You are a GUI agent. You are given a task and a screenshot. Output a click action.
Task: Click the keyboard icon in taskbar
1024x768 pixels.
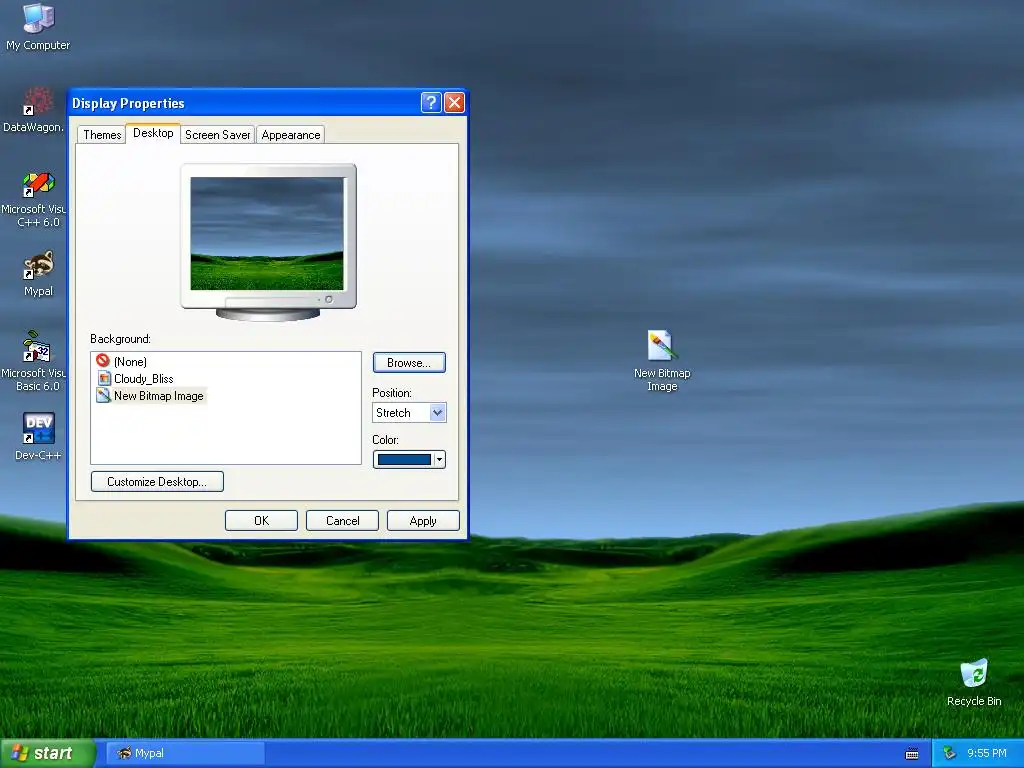(912, 754)
